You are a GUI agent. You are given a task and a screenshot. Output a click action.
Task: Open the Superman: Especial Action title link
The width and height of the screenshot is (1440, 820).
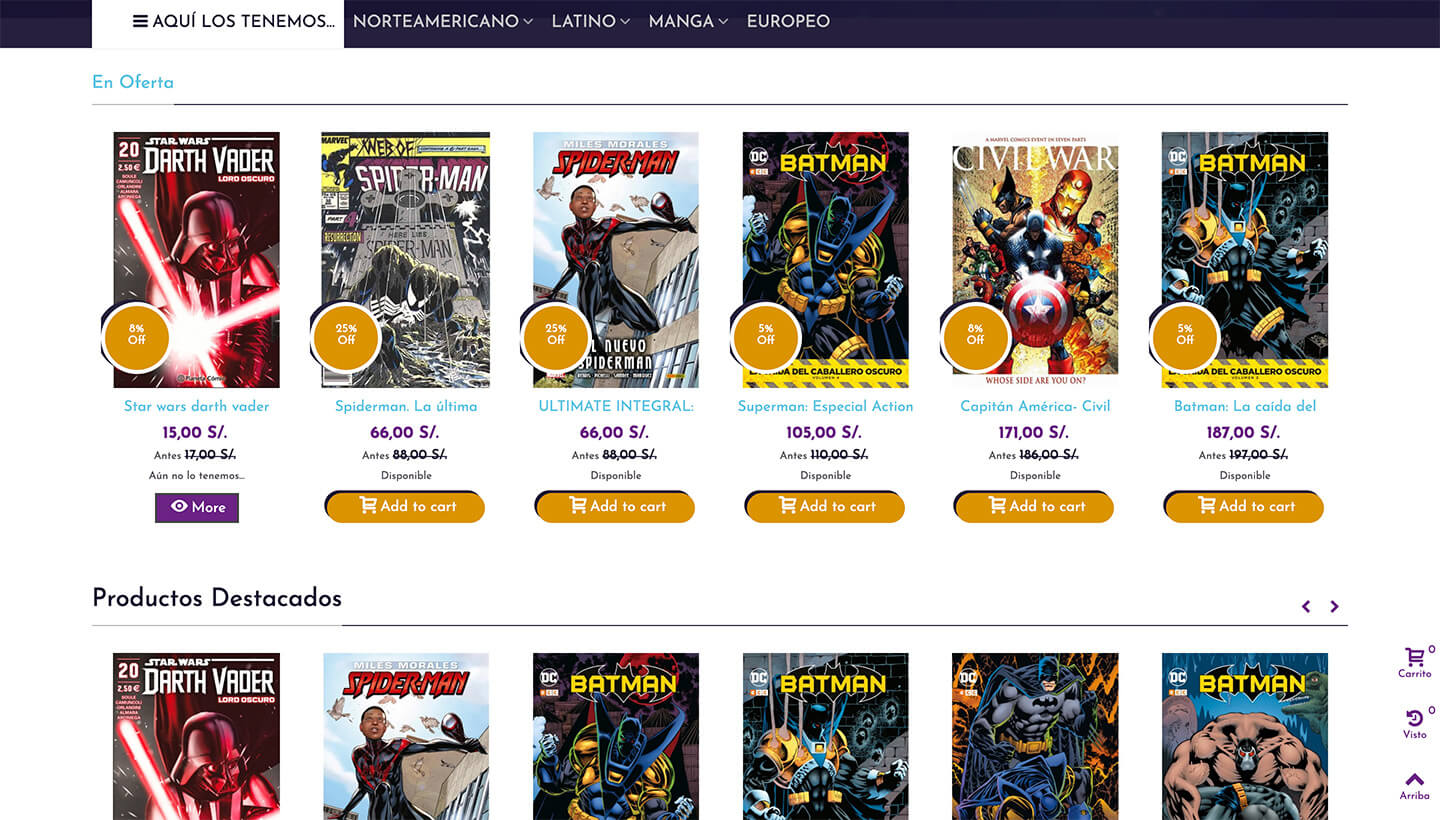click(x=825, y=406)
